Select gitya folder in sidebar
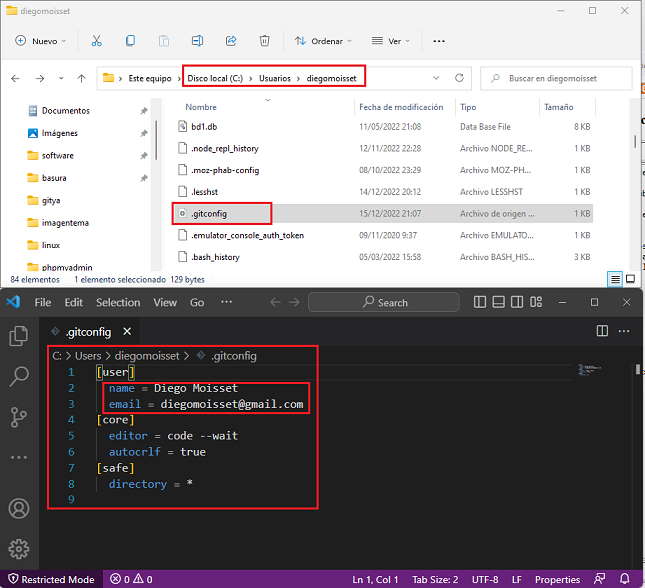This screenshot has width=645, height=588. coord(51,200)
